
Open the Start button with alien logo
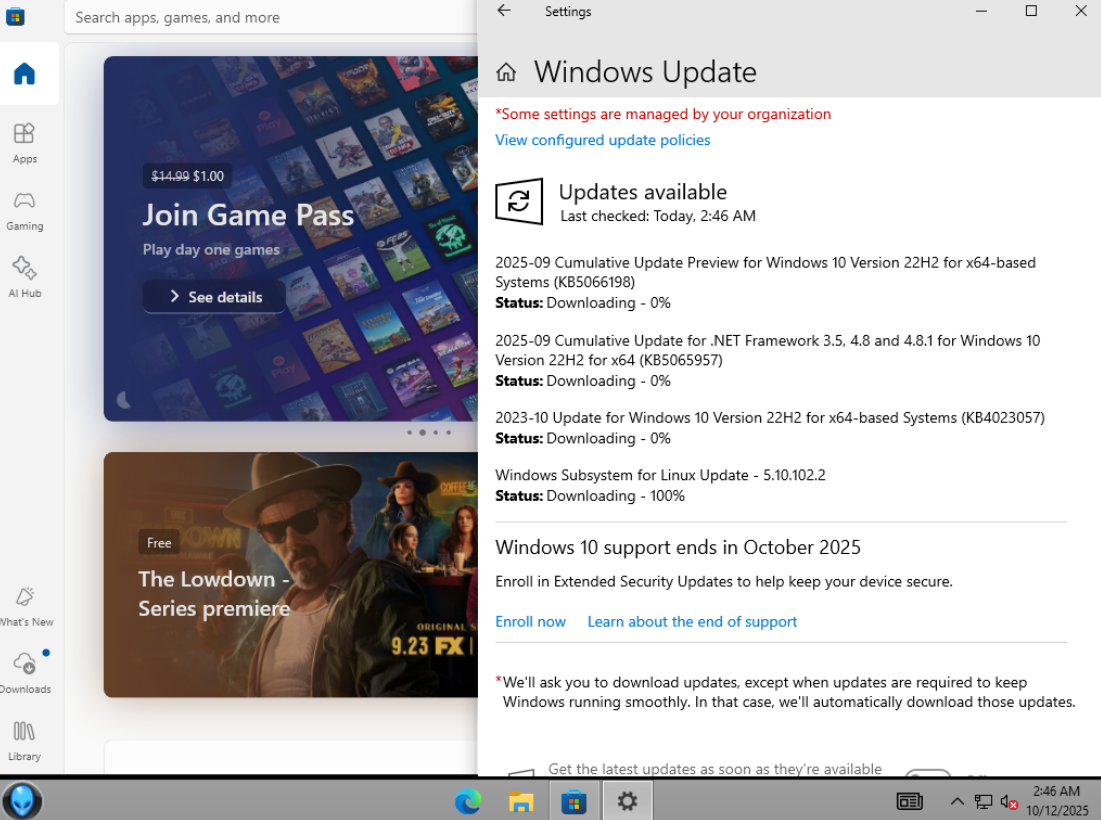pyautogui.click(x=22, y=801)
